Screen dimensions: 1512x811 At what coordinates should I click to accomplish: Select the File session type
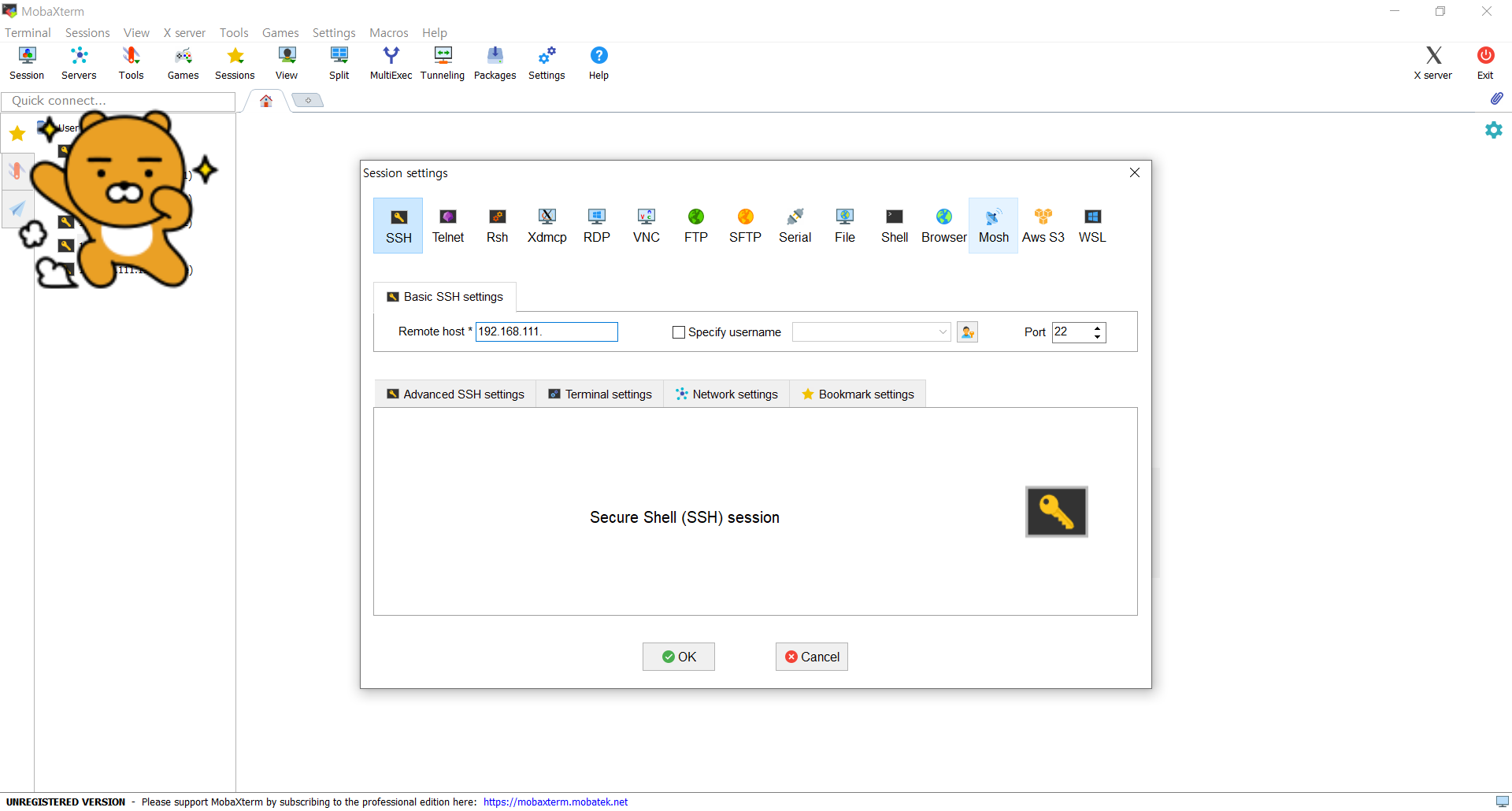coord(845,225)
